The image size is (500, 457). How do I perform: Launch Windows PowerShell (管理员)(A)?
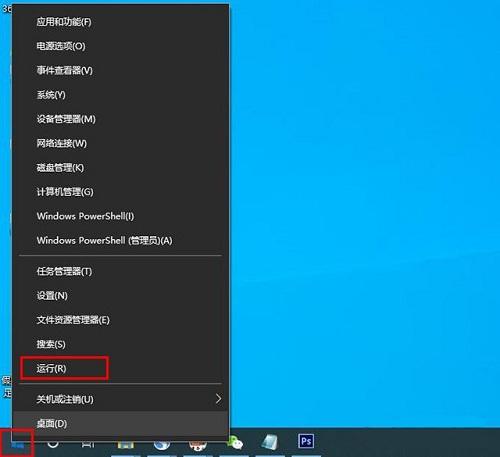pos(121,240)
